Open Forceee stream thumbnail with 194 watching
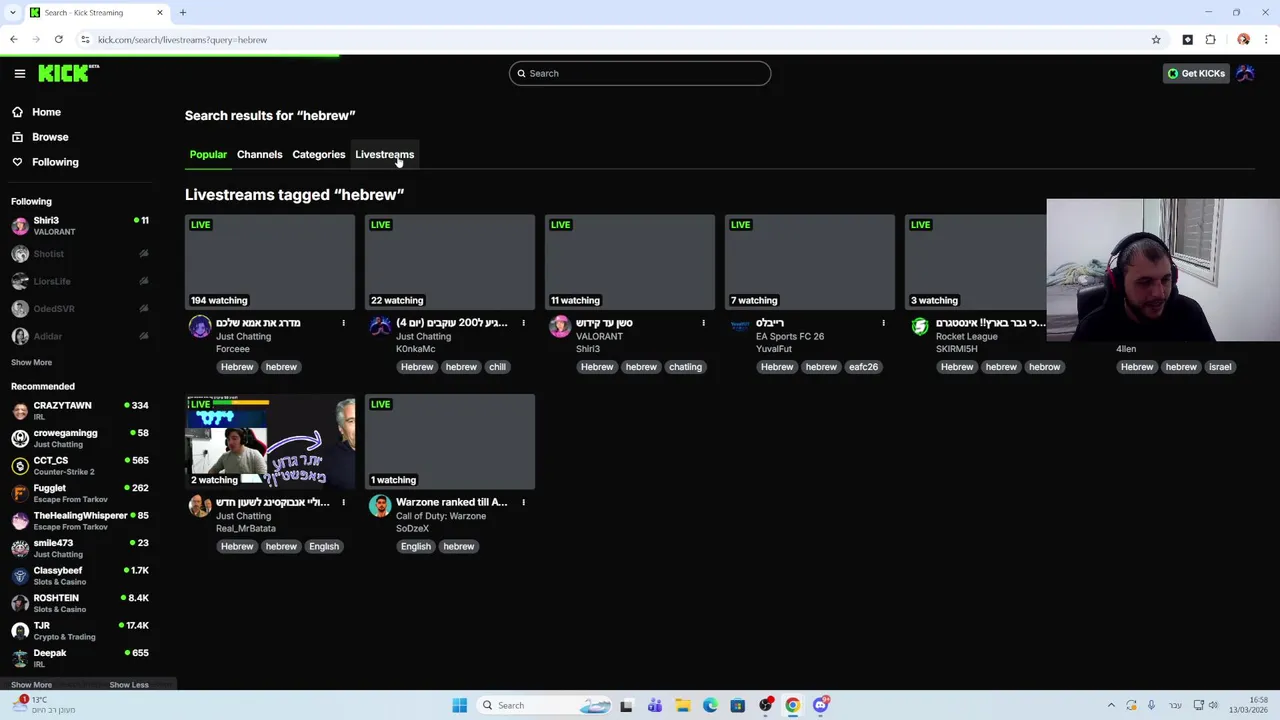Image resolution: width=1280 pixels, height=720 pixels. pos(270,262)
